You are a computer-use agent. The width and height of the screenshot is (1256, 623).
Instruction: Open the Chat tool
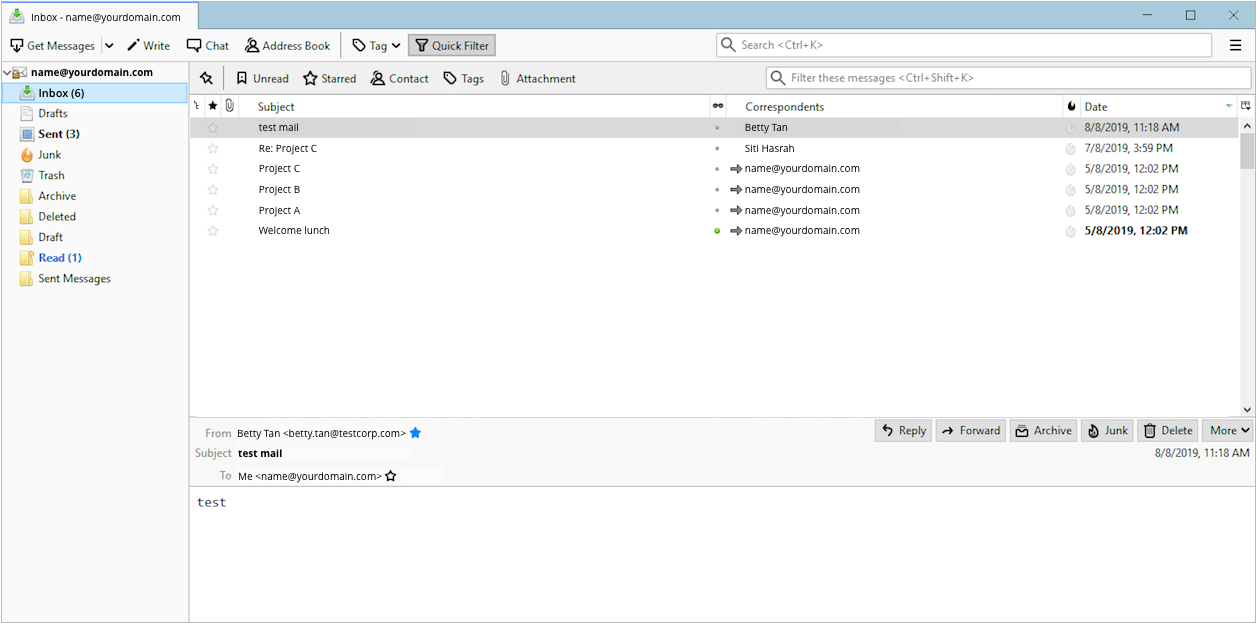tap(207, 46)
